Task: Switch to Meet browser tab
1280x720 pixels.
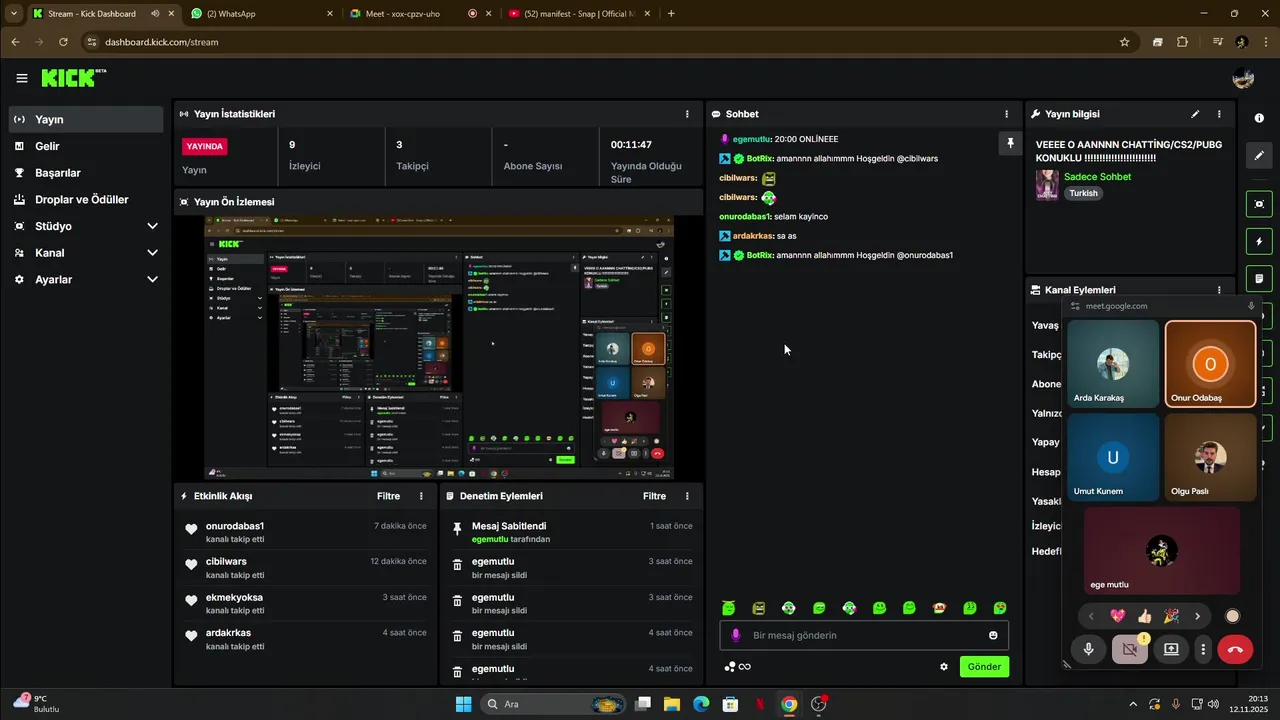Action: click(420, 14)
